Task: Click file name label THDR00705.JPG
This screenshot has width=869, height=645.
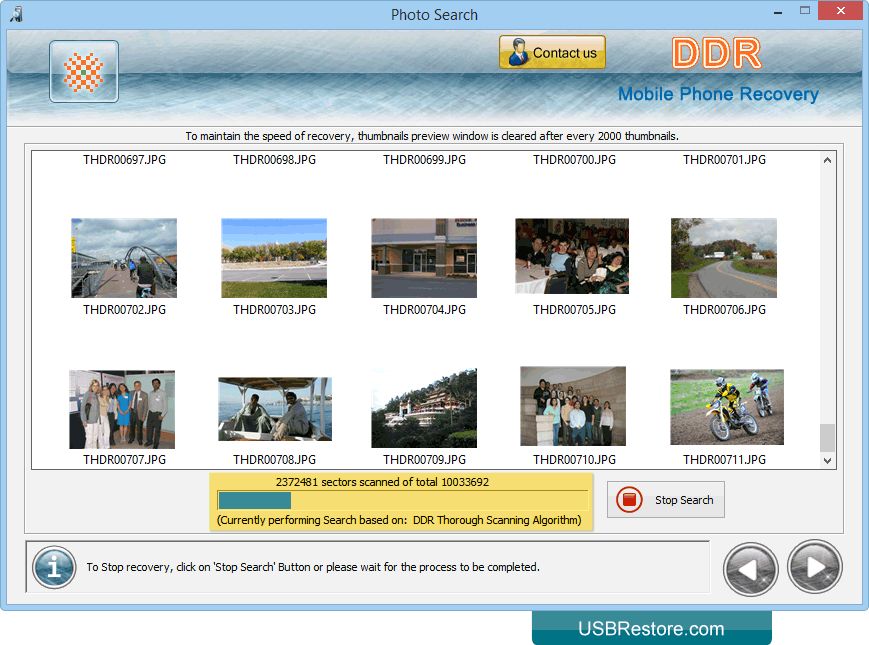Action: coord(574,310)
